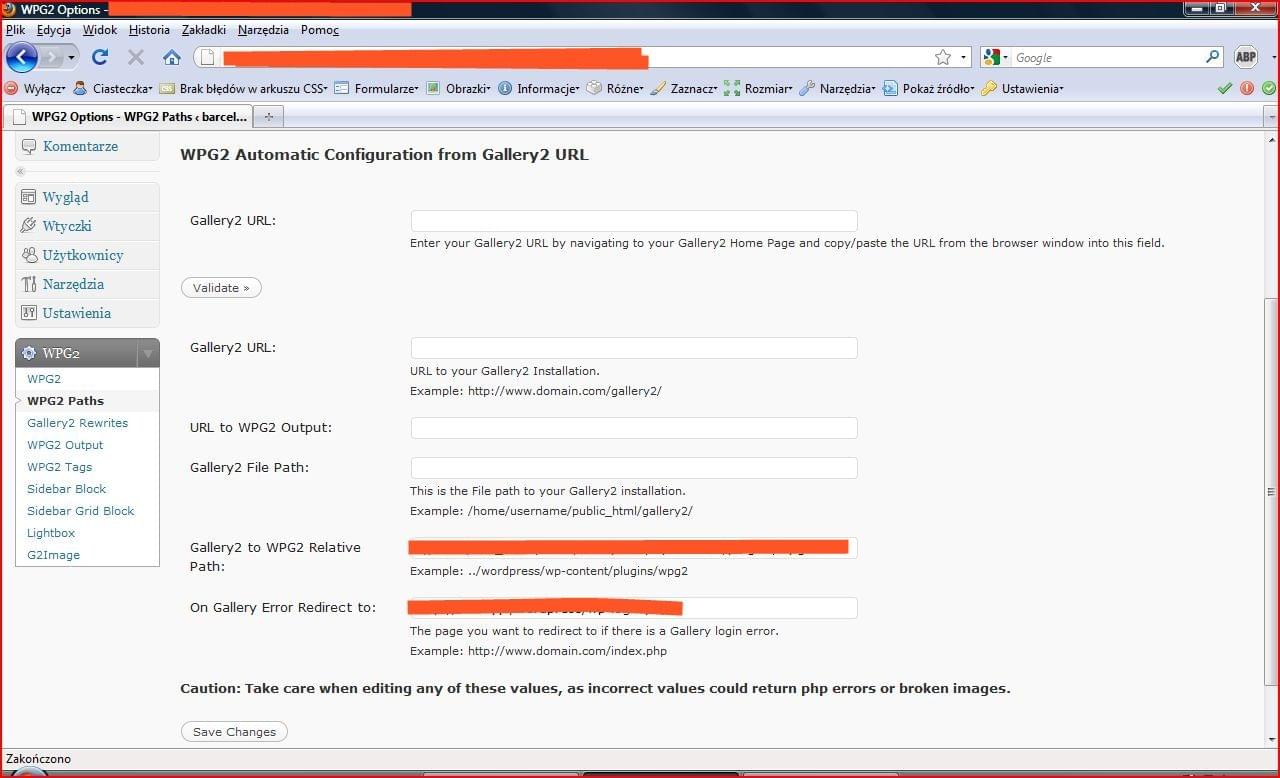Viewport: 1280px width, 778px height.
Task: Open the search engine chooser next to Google
Action: (x=996, y=58)
